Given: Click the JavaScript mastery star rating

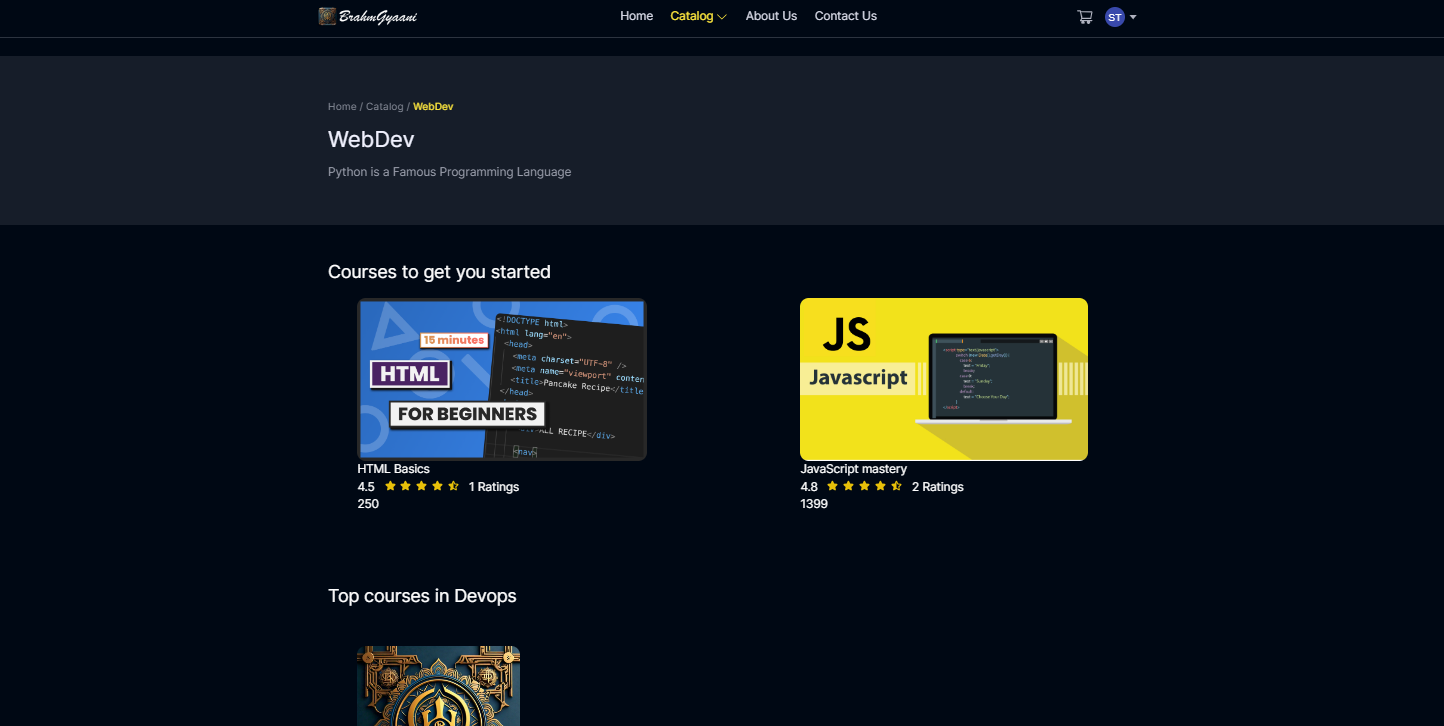Looking at the screenshot, I should (864, 487).
